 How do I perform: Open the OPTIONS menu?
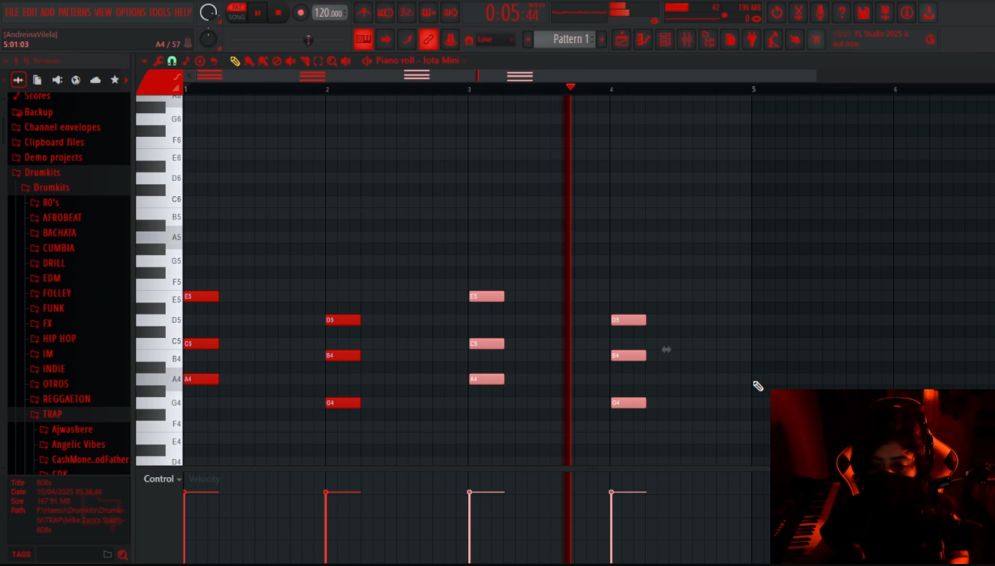[130, 12]
